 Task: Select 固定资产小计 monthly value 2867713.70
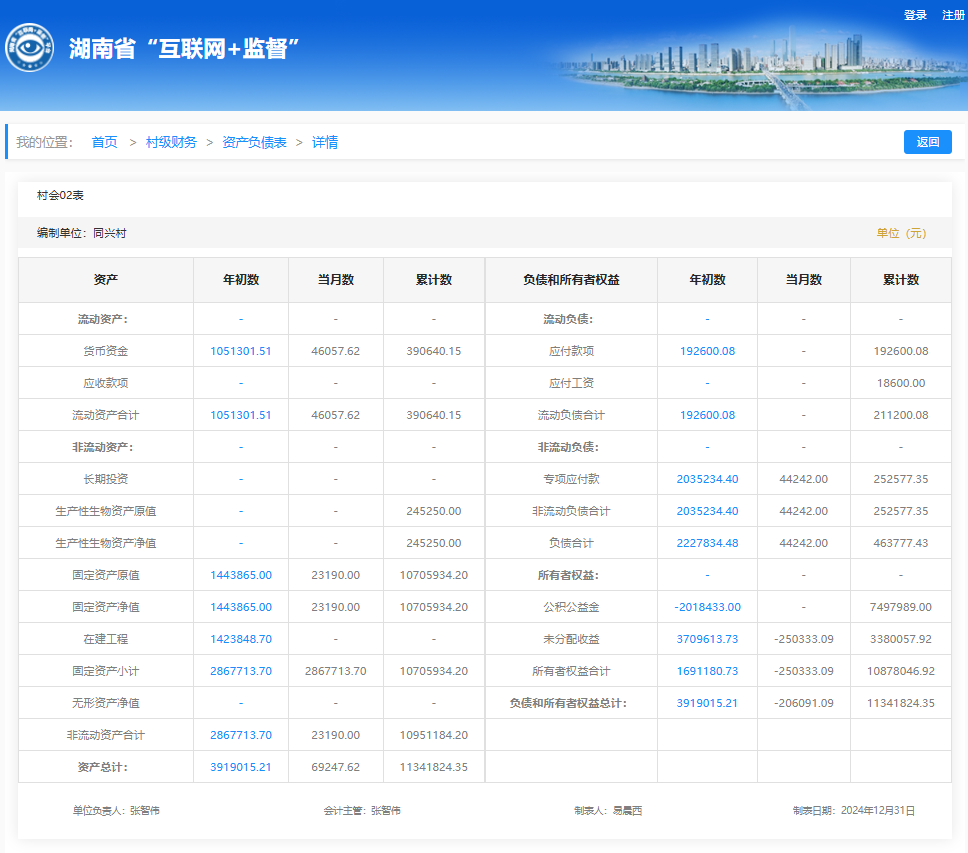(335, 672)
